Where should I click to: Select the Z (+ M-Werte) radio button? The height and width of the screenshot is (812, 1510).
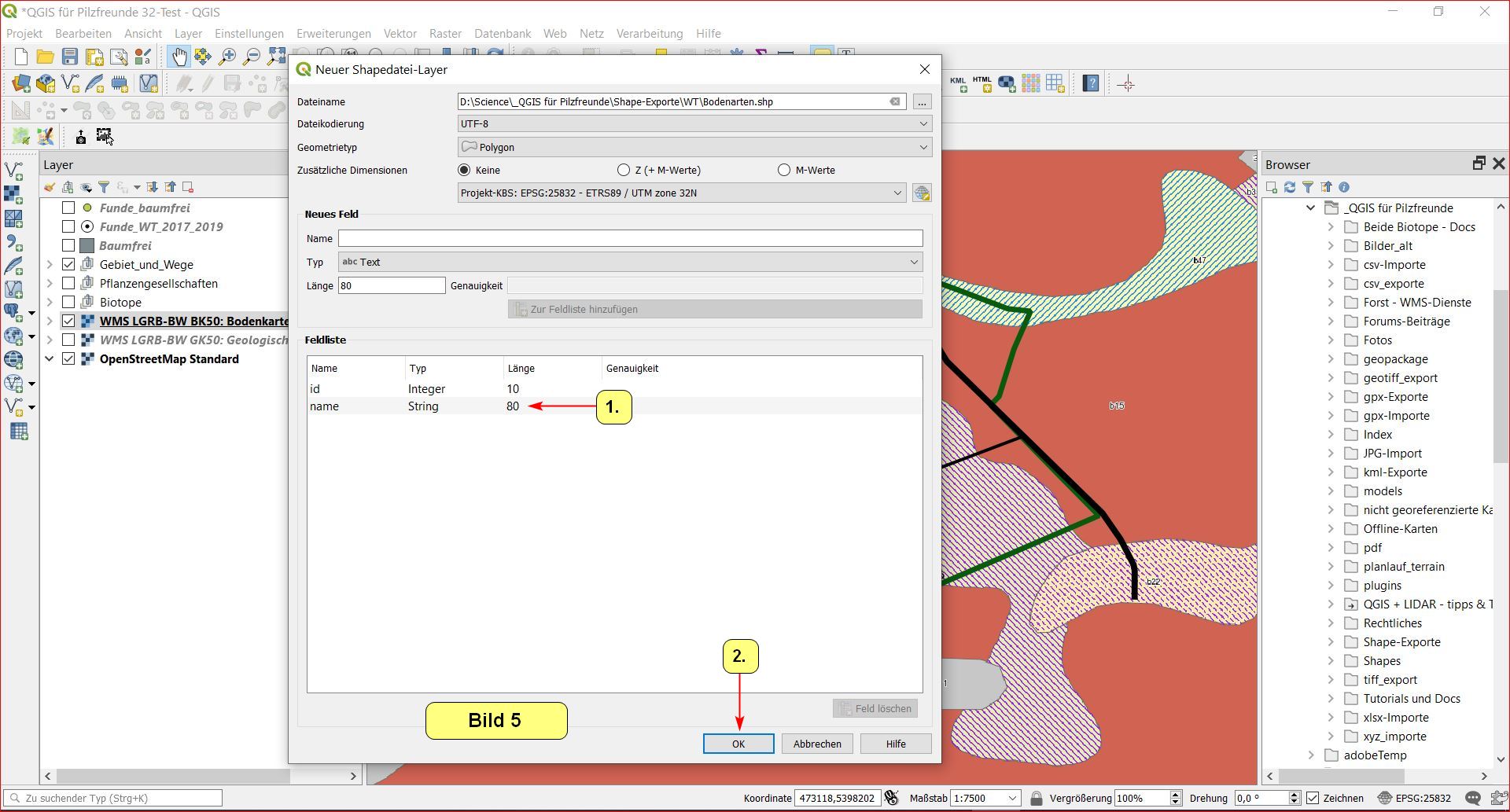(x=624, y=171)
